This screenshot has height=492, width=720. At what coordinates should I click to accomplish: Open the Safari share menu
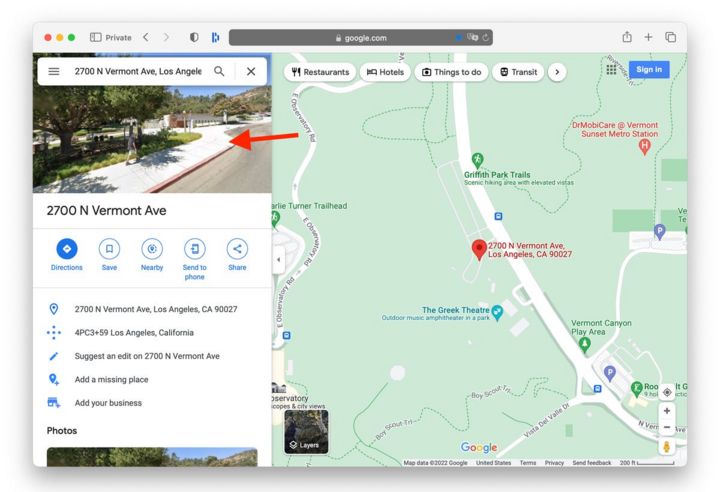(627, 37)
